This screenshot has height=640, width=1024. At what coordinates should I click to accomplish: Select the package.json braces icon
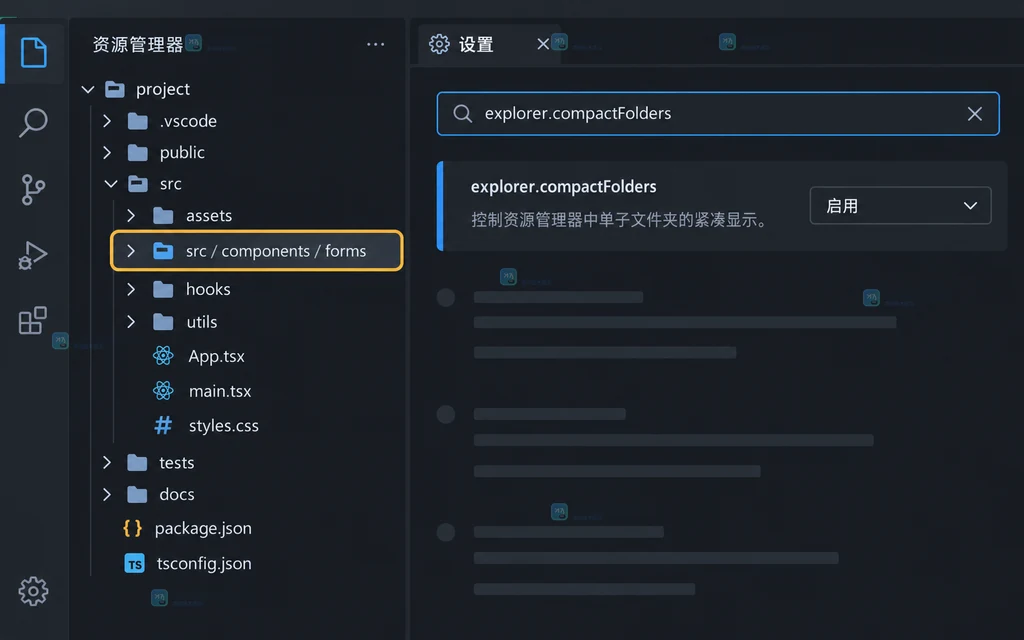(133, 528)
